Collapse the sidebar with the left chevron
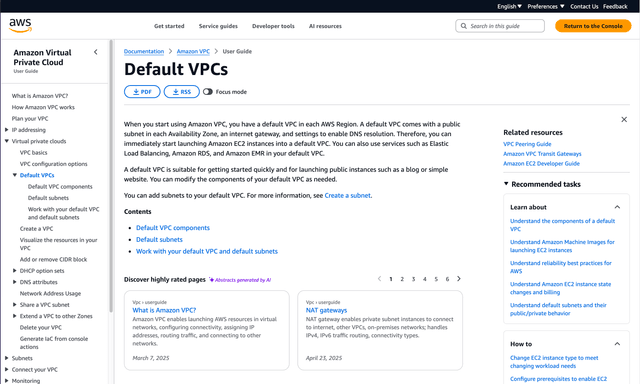 click(96, 52)
